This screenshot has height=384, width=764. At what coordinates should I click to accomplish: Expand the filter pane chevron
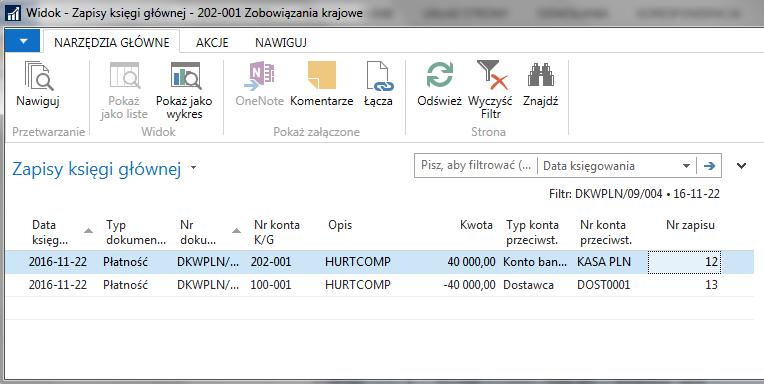tap(741, 166)
